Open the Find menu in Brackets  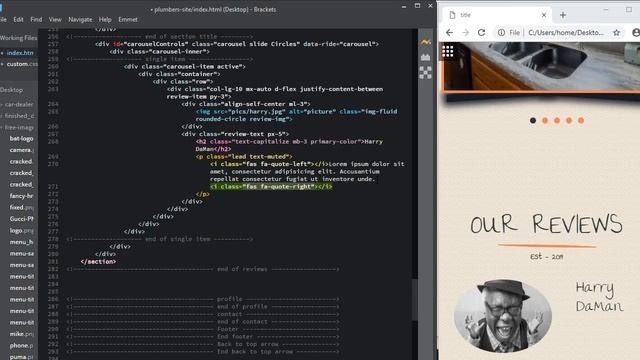coord(36,19)
